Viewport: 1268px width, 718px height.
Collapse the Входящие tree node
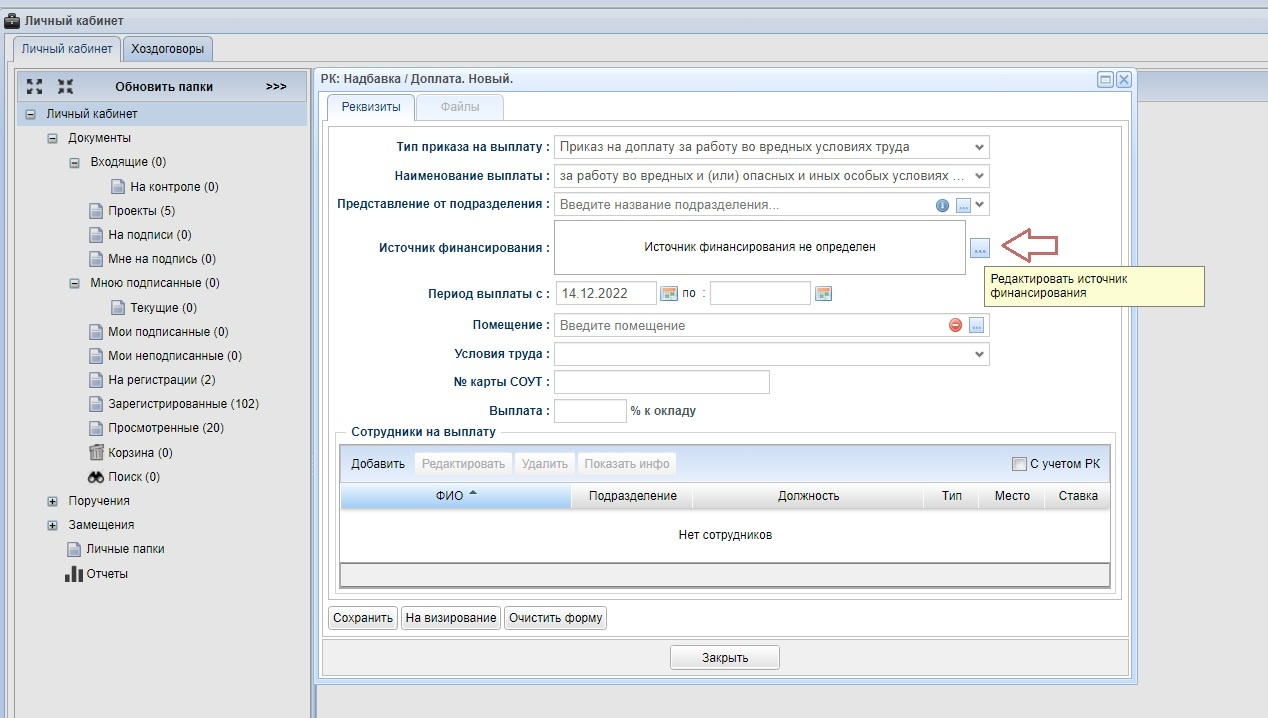point(74,162)
